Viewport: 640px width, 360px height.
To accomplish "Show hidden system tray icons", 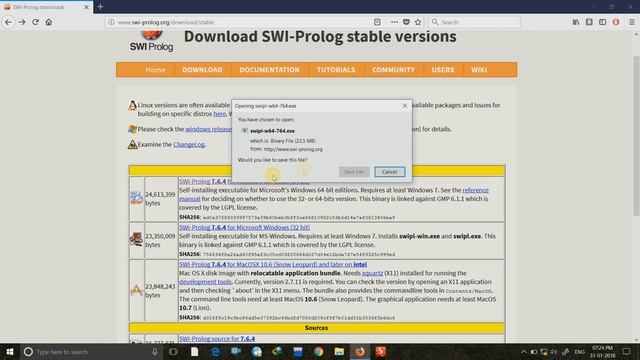I will pyautogui.click(x=524, y=351).
